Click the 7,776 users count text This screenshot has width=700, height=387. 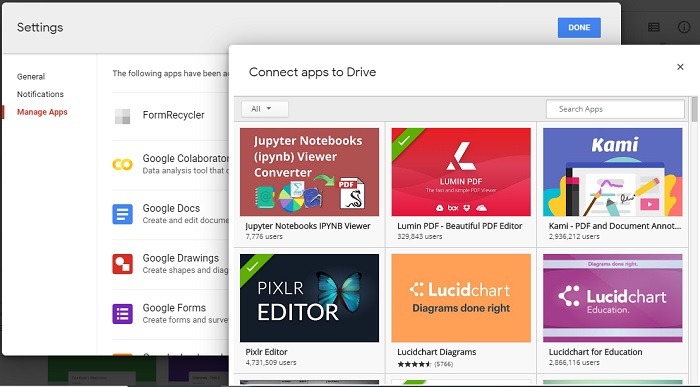pos(264,237)
